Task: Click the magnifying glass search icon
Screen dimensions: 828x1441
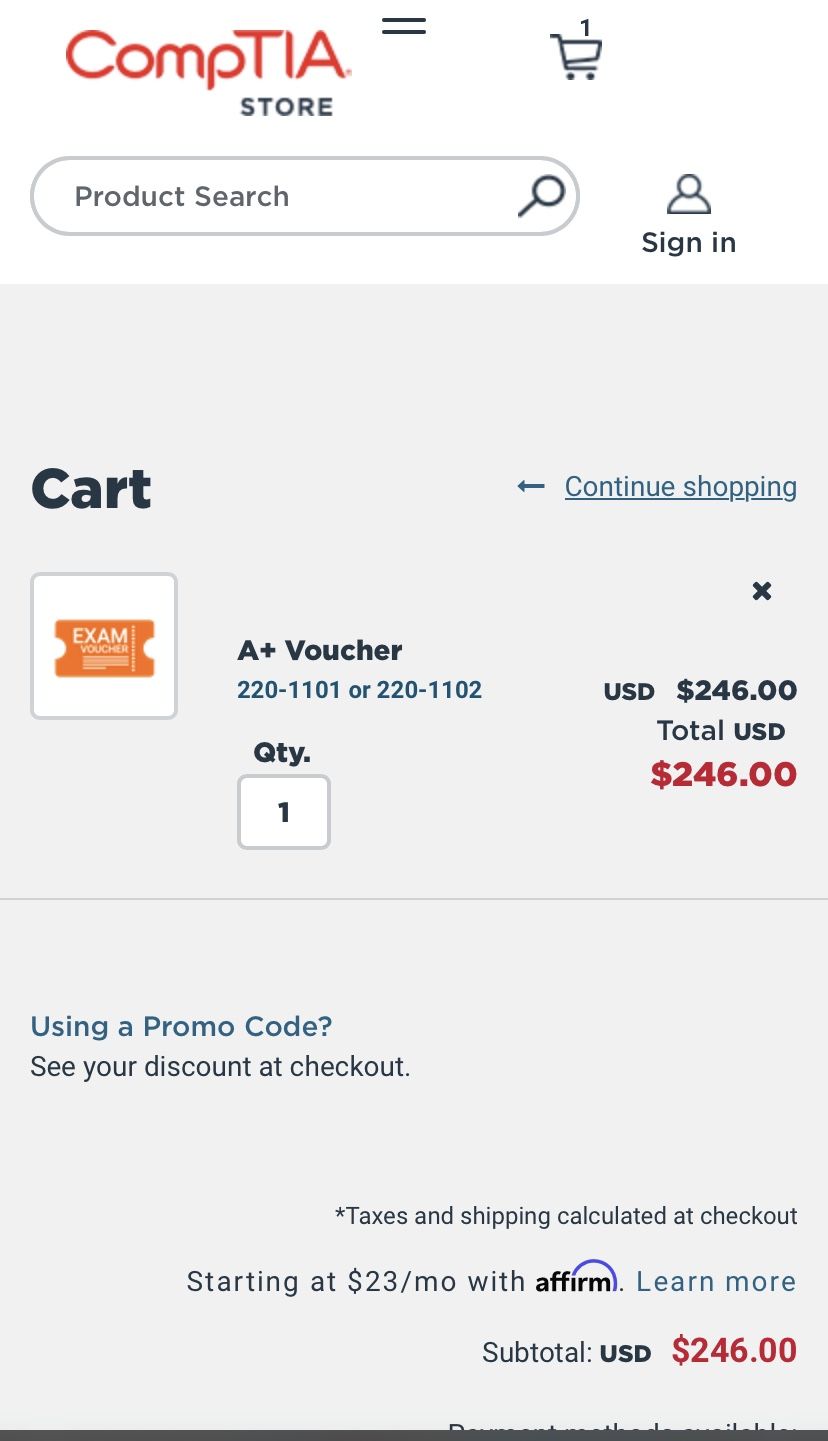Action: (541, 196)
